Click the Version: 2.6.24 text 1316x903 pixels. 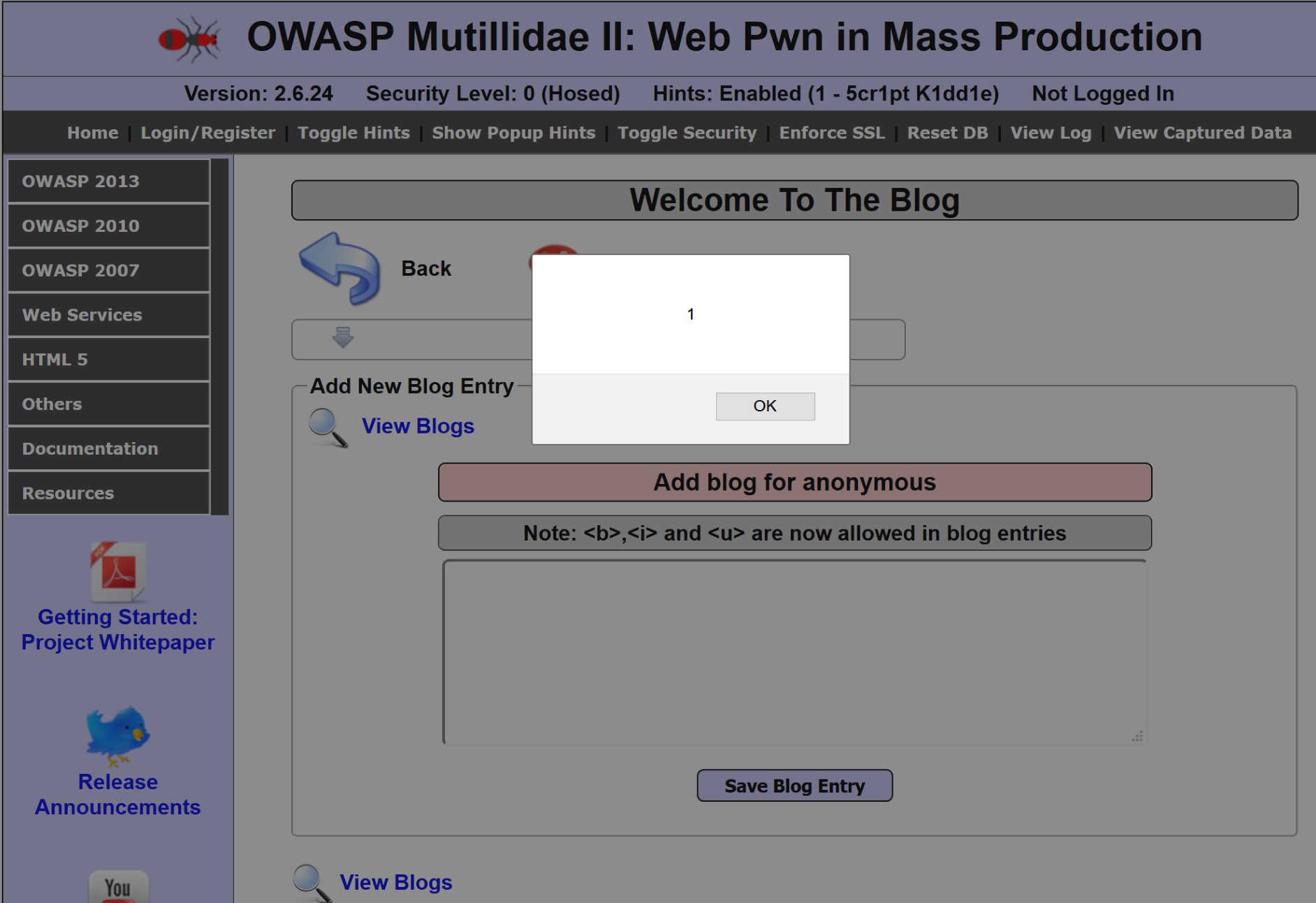click(258, 94)
